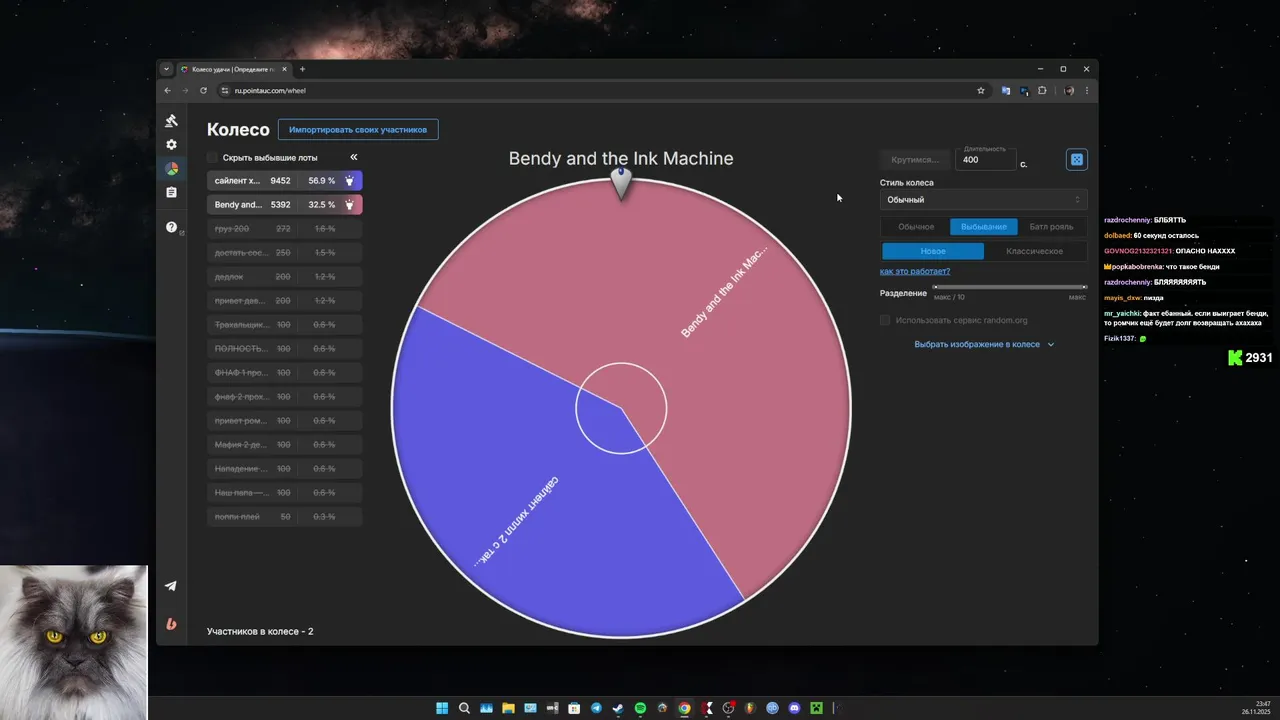Viewport: 1280px width, 720px height.
Task: Reload the page in browser
Action: pyautogui.click(x=203, y=90)
